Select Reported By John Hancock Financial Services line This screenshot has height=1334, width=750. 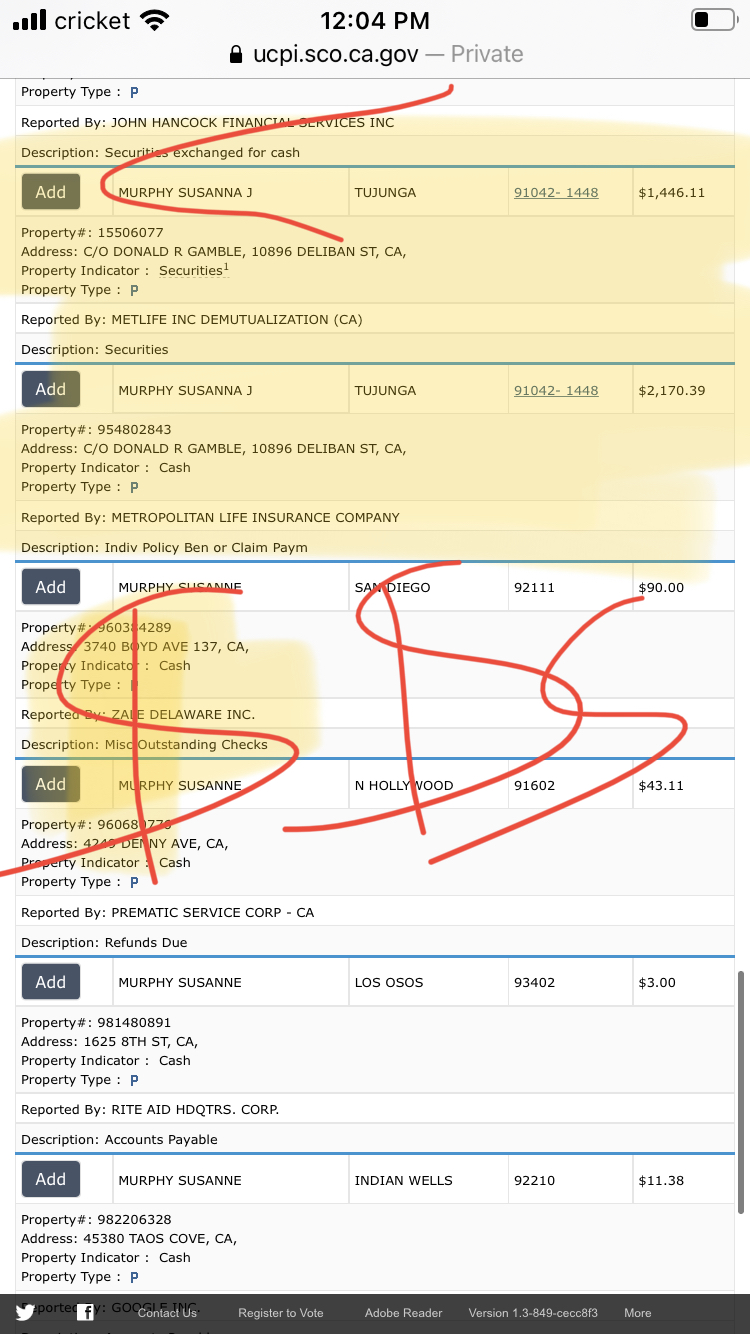coord(208,122)
